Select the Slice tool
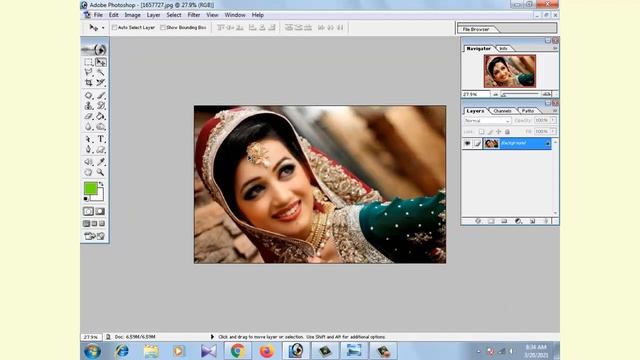The image size is (640, 360). (100, 82)
